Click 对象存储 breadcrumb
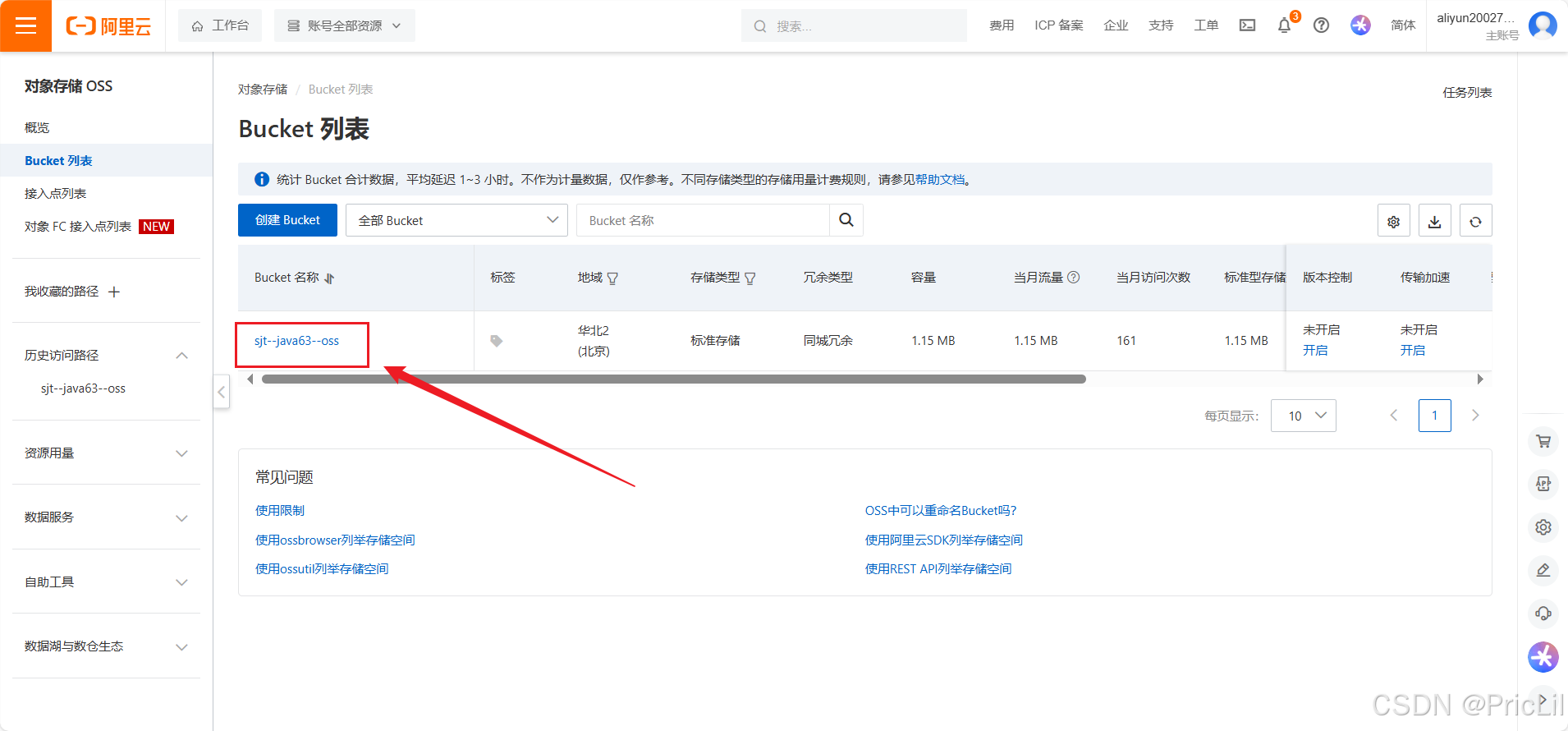The image size is (1568, 731). [x=263, y=89]
